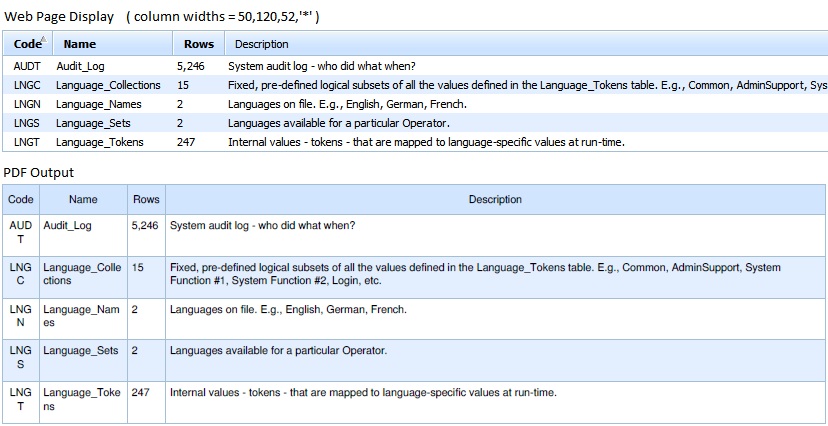This screenshot has width=828, height=426.
Task: Click the 5,246 rows value in web grid
Action: coord(191,66)
